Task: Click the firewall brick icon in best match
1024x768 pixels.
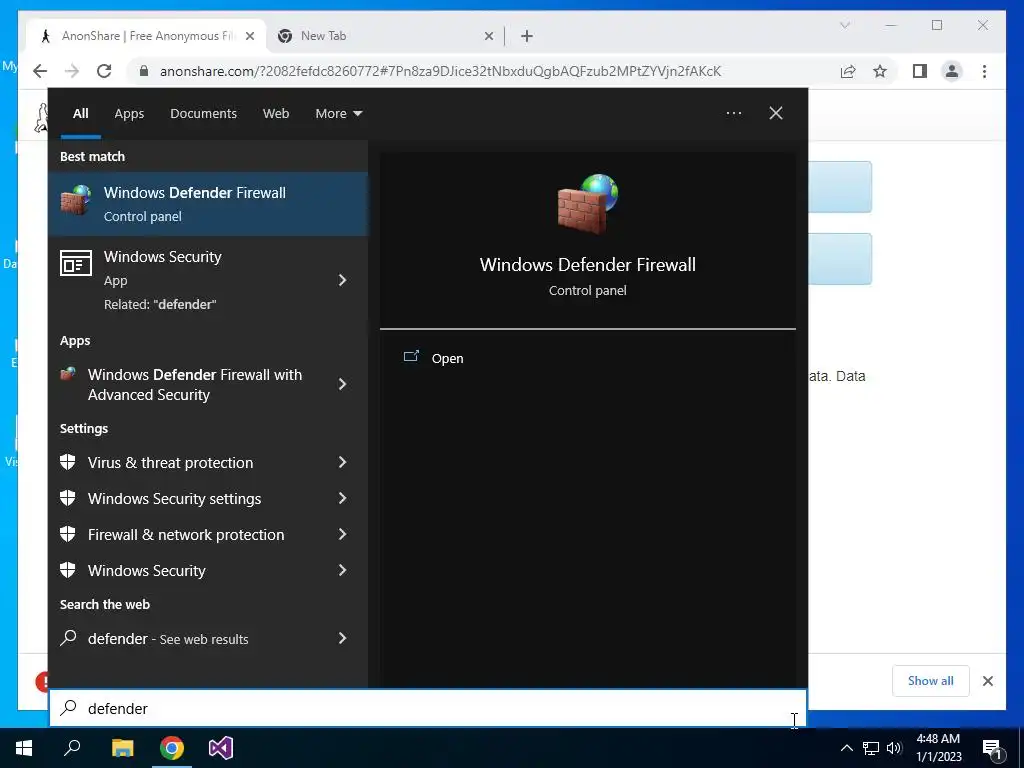Action: coord(76,200)
